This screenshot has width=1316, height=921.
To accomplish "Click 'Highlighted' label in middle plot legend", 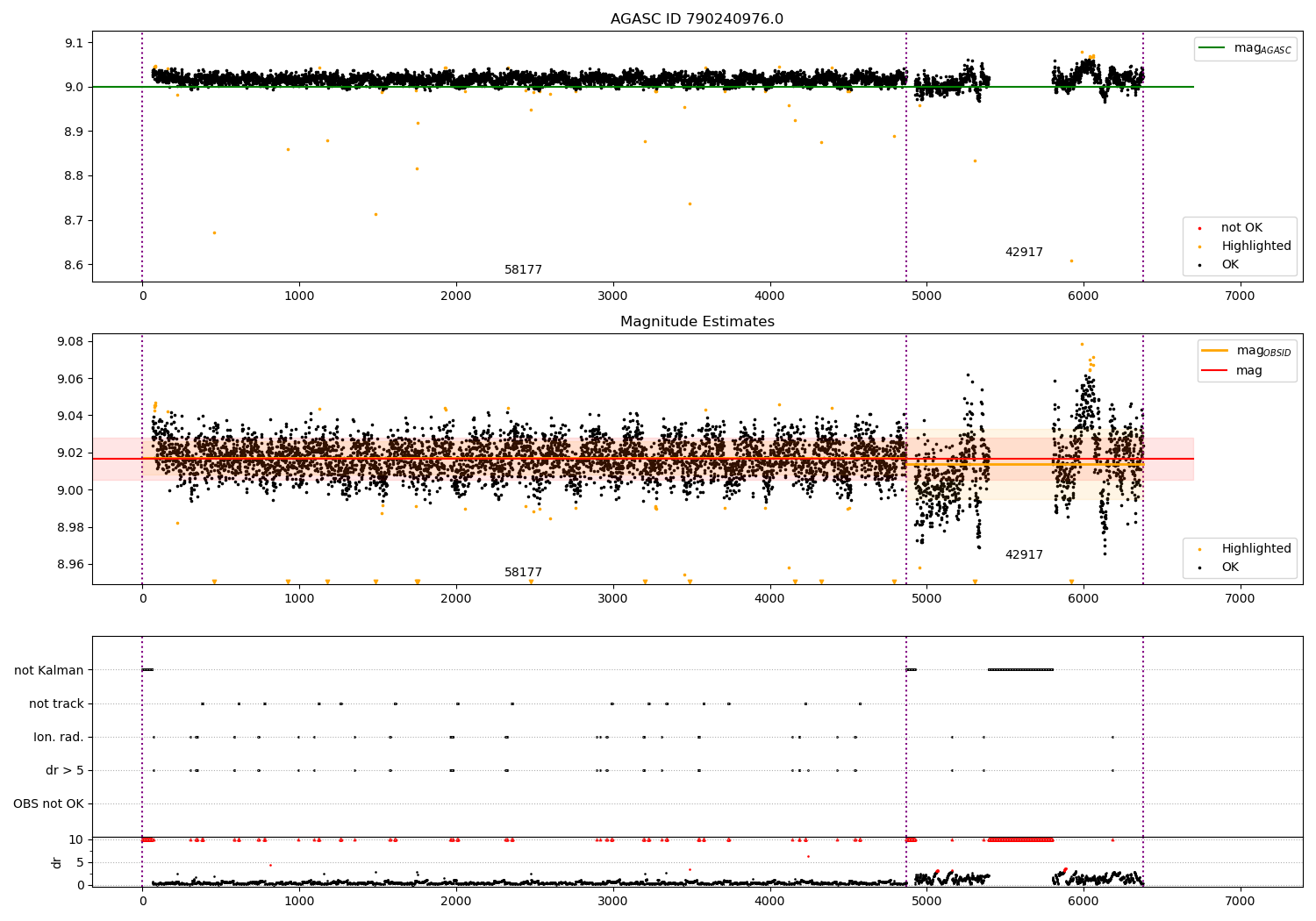I will (x=1256, y=549).
